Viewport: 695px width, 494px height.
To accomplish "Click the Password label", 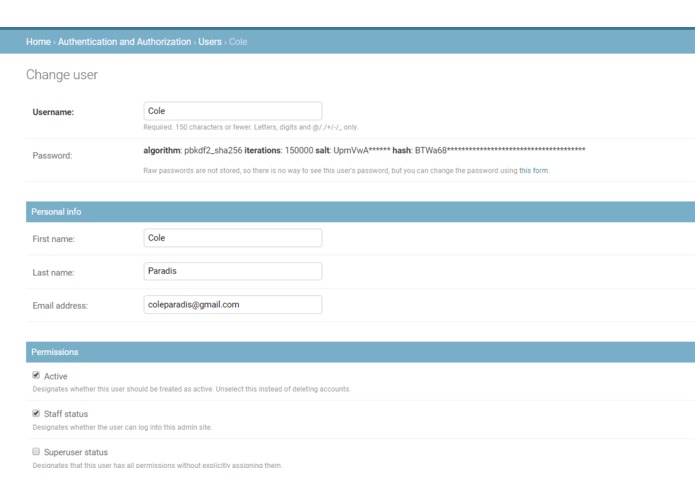I will [52, 156].
